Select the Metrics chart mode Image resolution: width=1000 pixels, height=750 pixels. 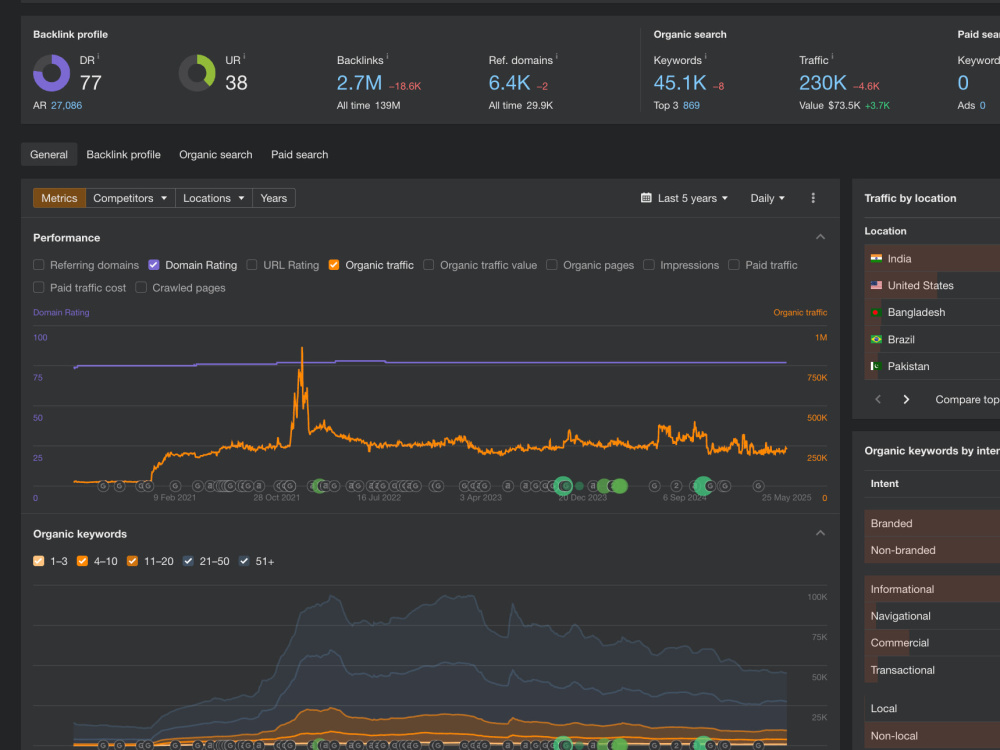tap(59, 198)
